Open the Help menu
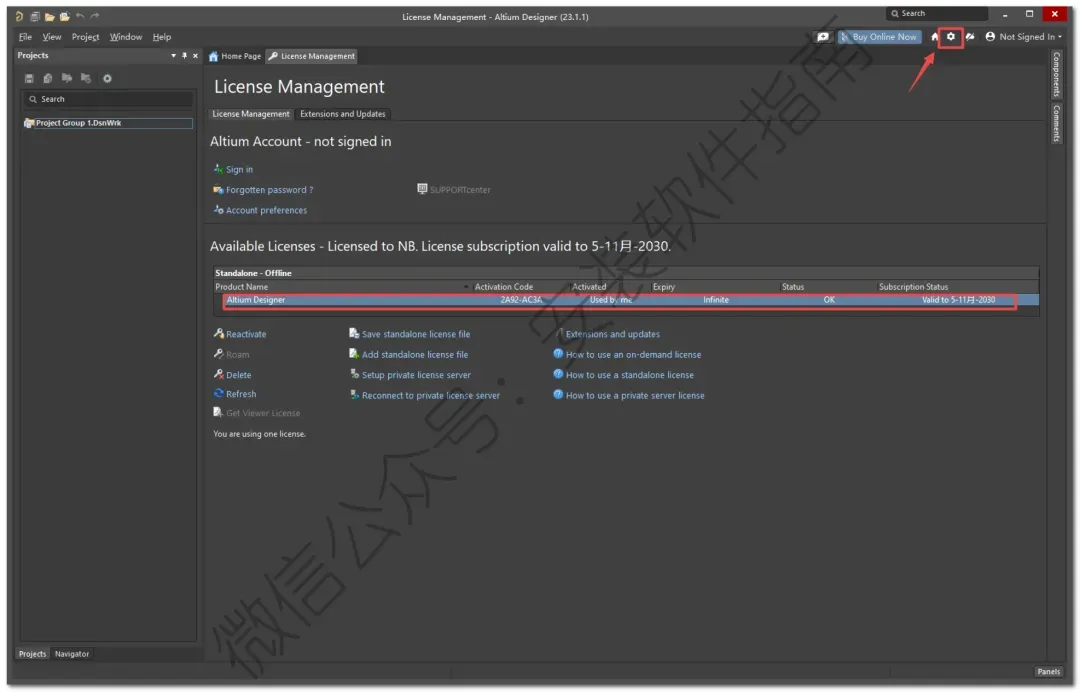1080x692 pixels. [x=162, y=36]
